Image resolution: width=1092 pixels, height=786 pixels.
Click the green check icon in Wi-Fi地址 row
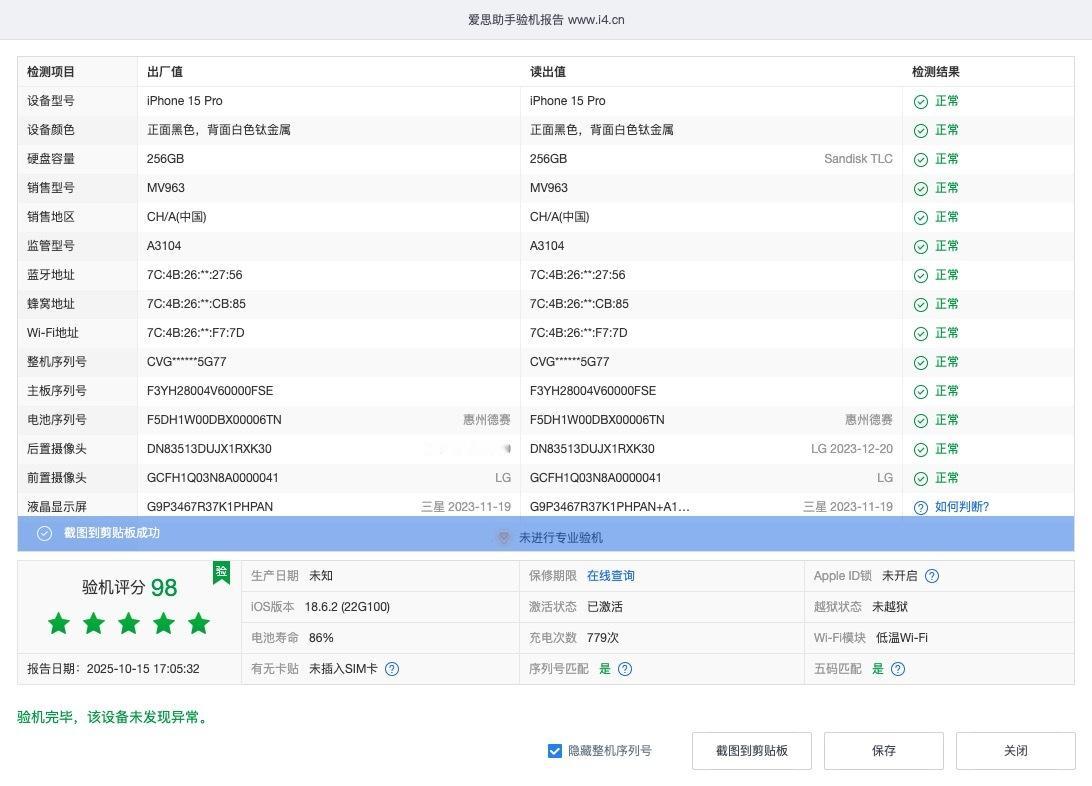point(921,334)
